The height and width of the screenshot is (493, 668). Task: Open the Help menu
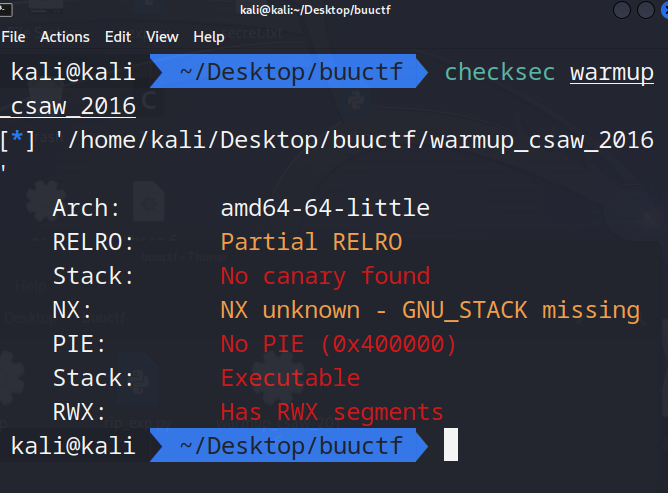(x=209, y=36)
